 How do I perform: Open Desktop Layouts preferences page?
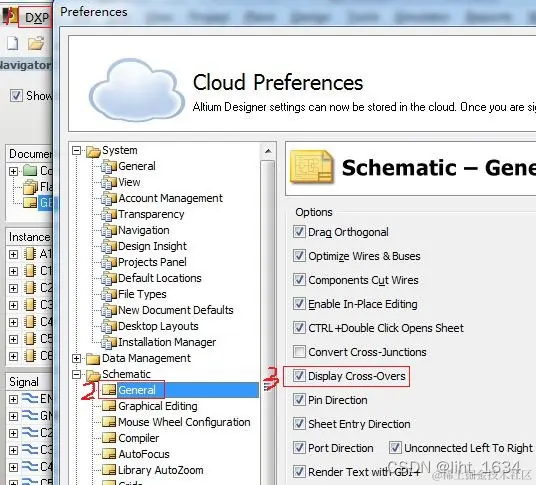click(158, 326)
